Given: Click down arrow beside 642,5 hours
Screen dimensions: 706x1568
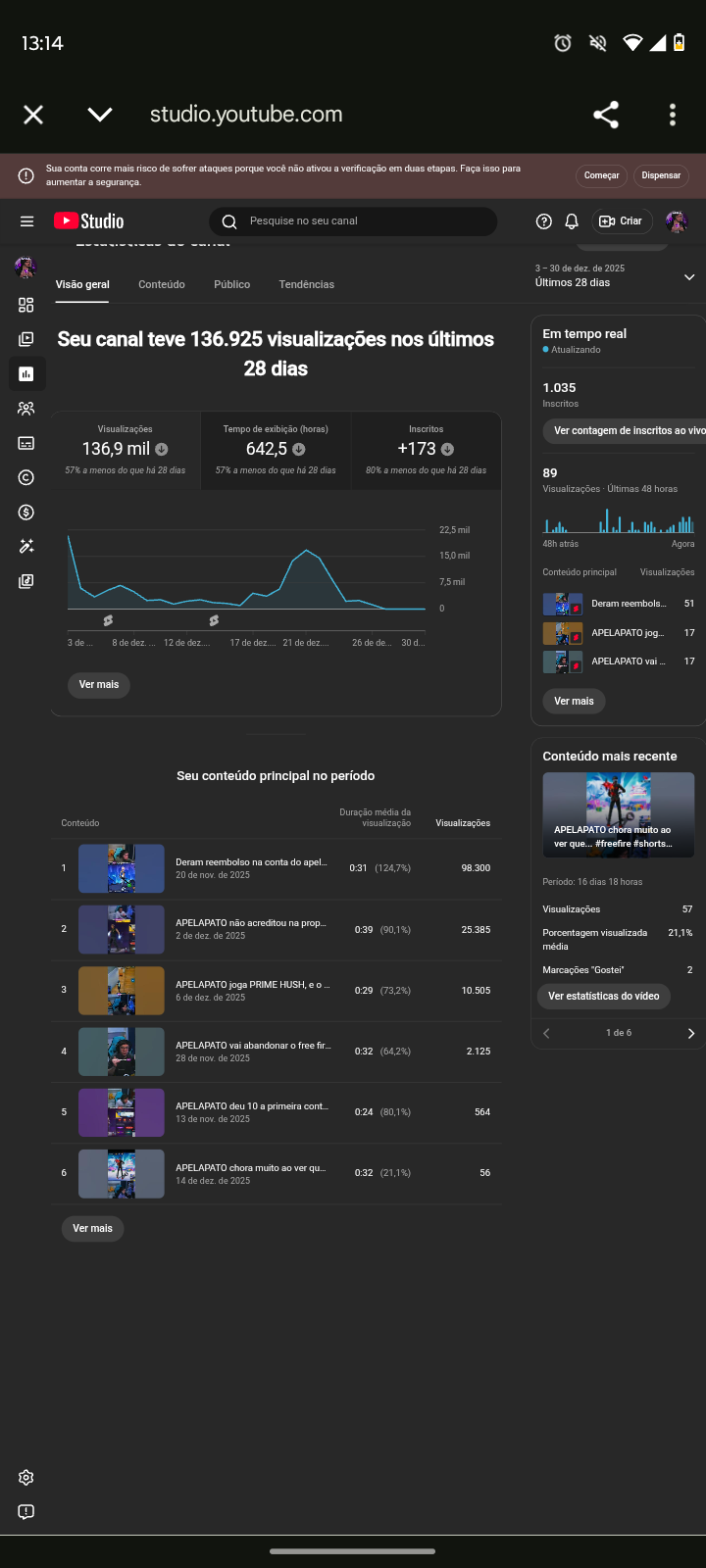Looking at the screenshot, I should [299, 450].
